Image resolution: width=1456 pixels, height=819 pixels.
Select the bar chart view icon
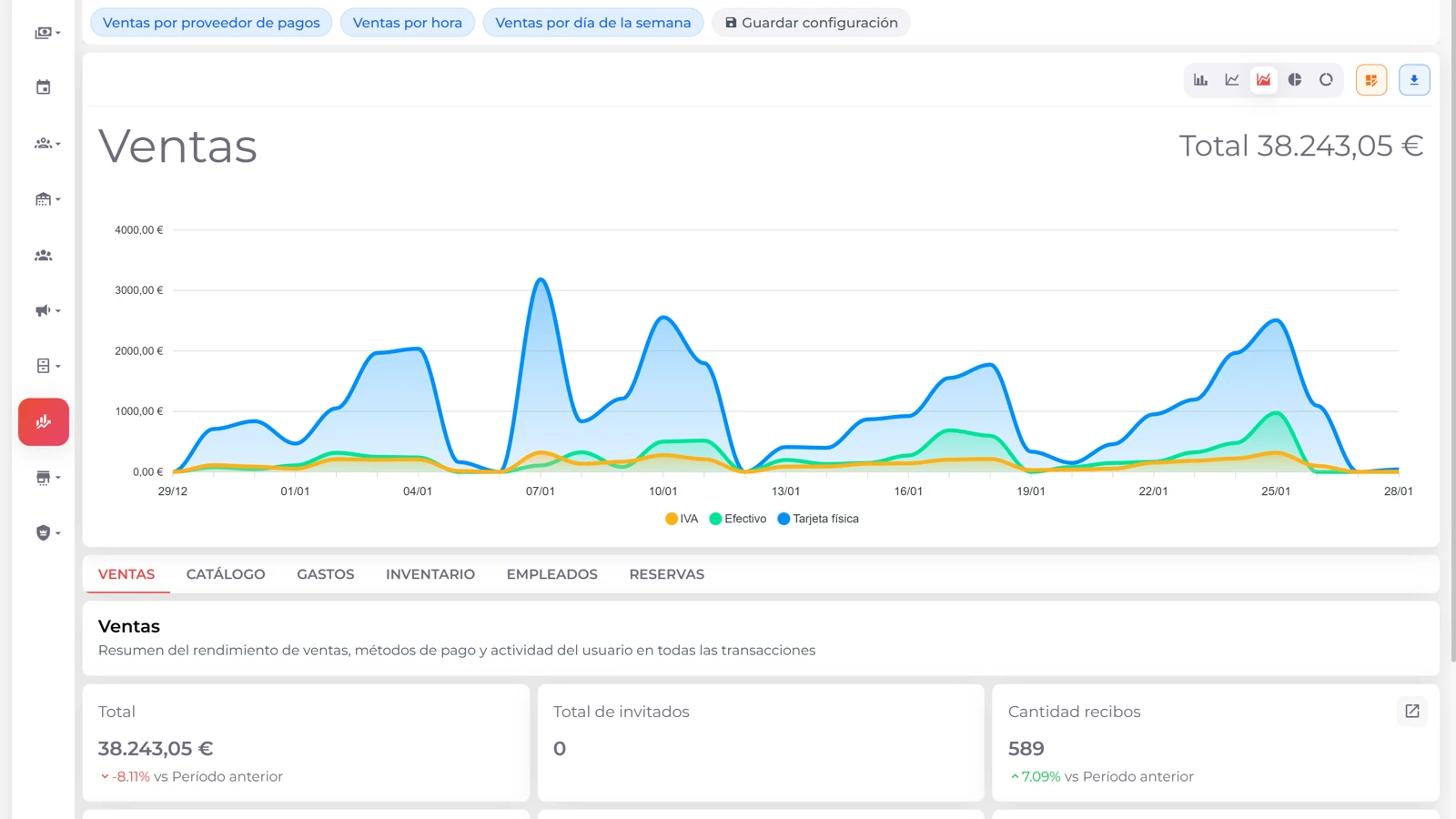pyautogui.click(x=1200, y=80)
